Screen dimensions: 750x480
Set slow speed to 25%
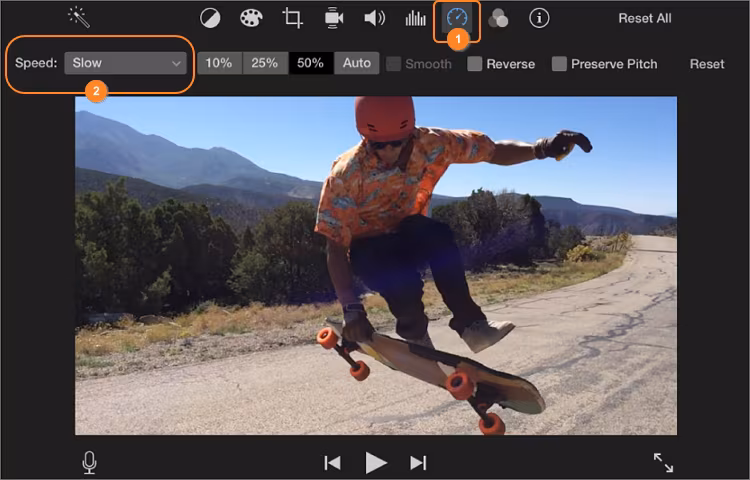point(265,63)
